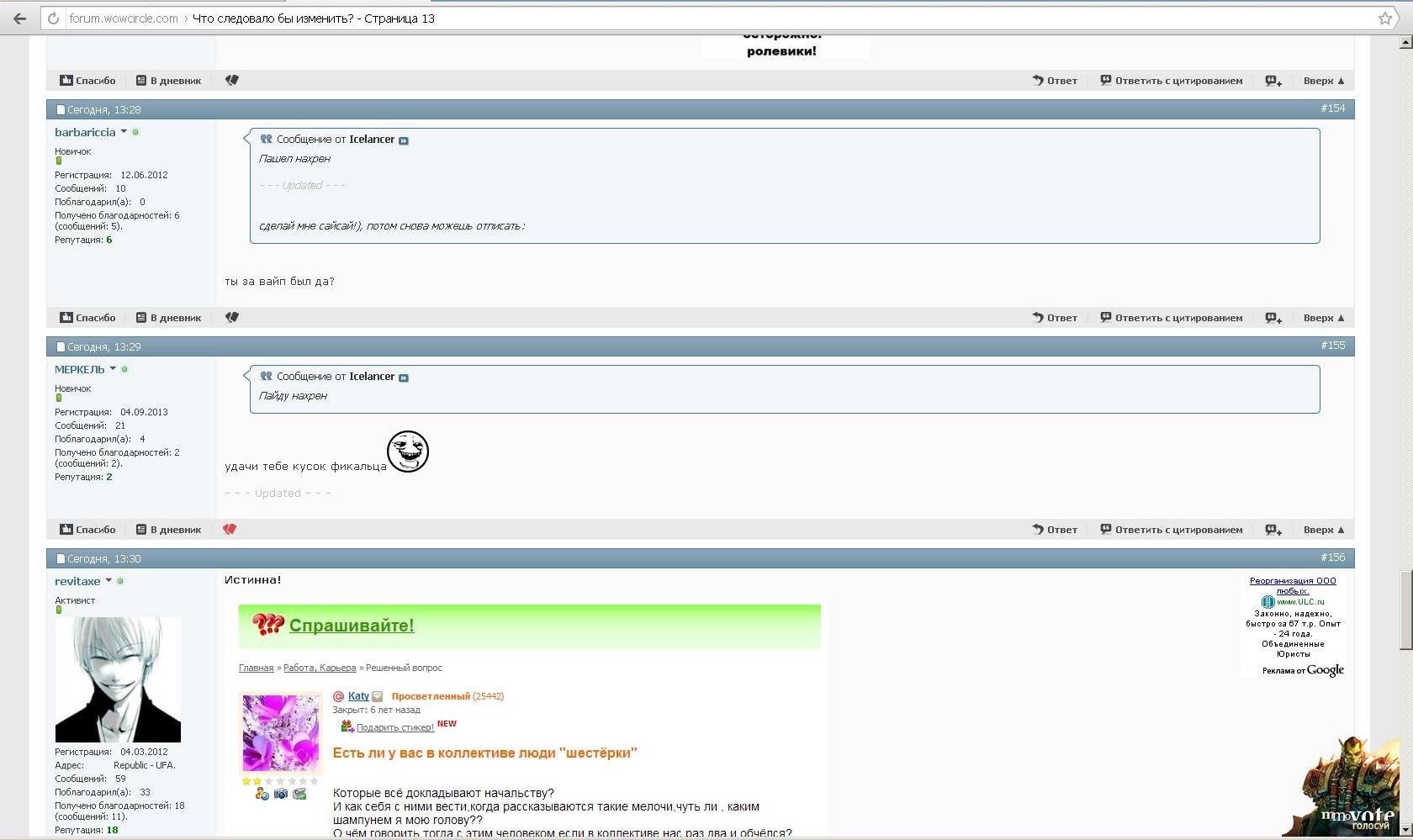
Task: Click Главная breadcrumb in the embedded screenshot
Action: pos(256,668)
